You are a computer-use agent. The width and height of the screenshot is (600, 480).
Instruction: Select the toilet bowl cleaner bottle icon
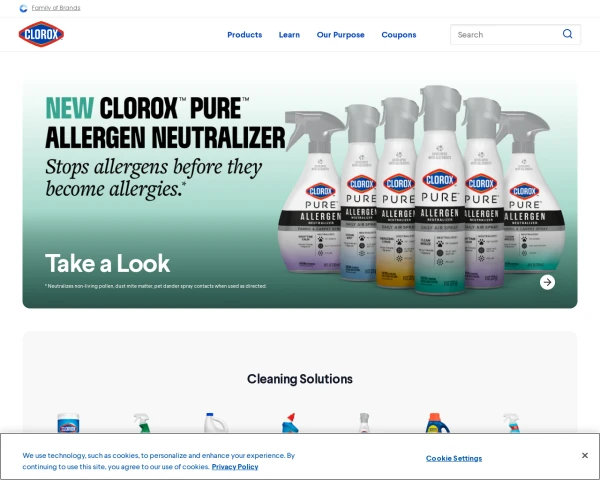[x=290, y=423]
